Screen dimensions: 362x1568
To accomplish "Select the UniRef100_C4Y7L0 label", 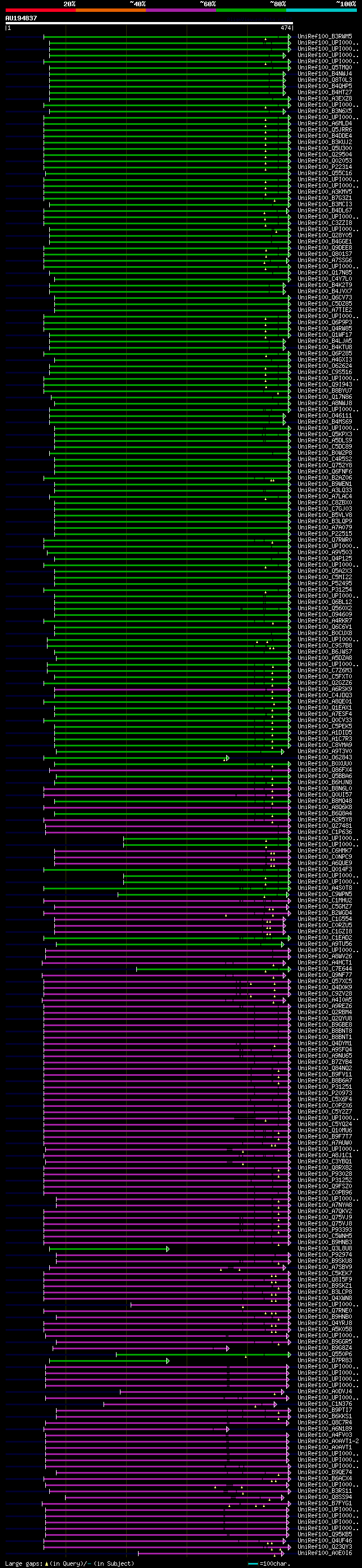I will click(x=325, y=279).
